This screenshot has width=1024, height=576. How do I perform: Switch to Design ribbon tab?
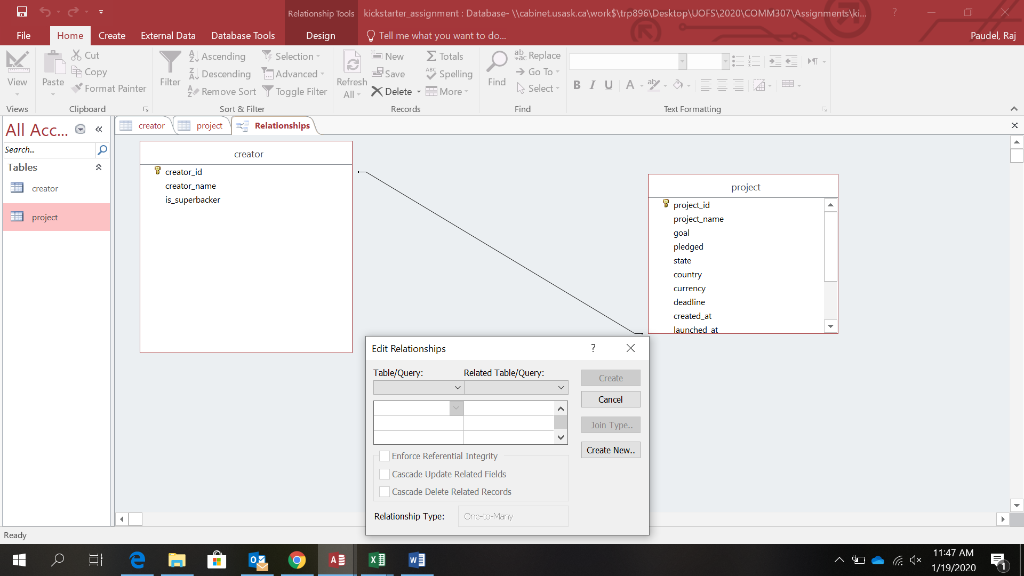[x=321, y=35]
